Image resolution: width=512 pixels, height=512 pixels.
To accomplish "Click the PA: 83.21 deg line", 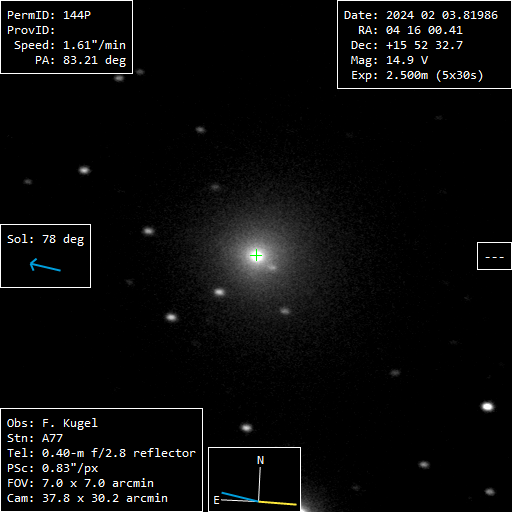I will pyautogui.click(x=81, y=60).
